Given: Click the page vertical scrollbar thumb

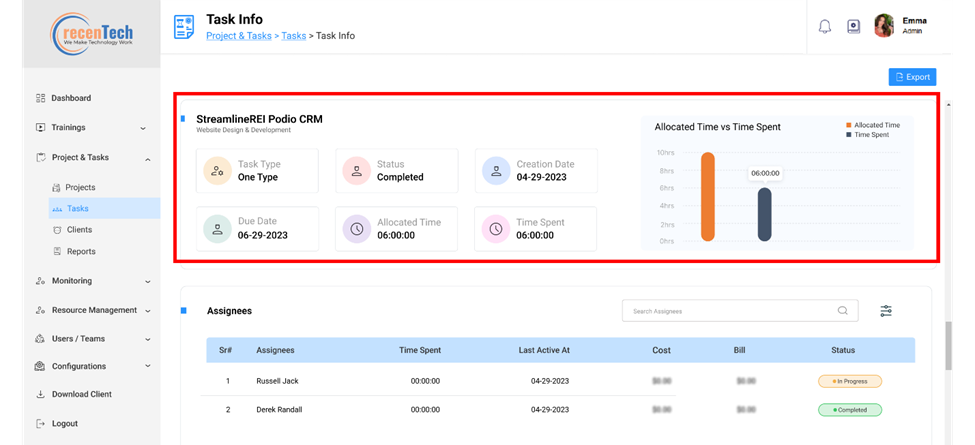Looking at the screenshot, I should tap(948, 346).
